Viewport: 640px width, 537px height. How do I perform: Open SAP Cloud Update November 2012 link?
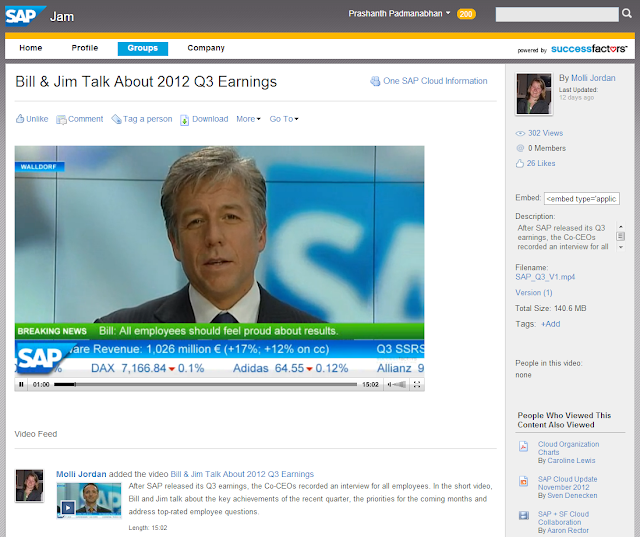pyautogui.click(x=567, y=483)
